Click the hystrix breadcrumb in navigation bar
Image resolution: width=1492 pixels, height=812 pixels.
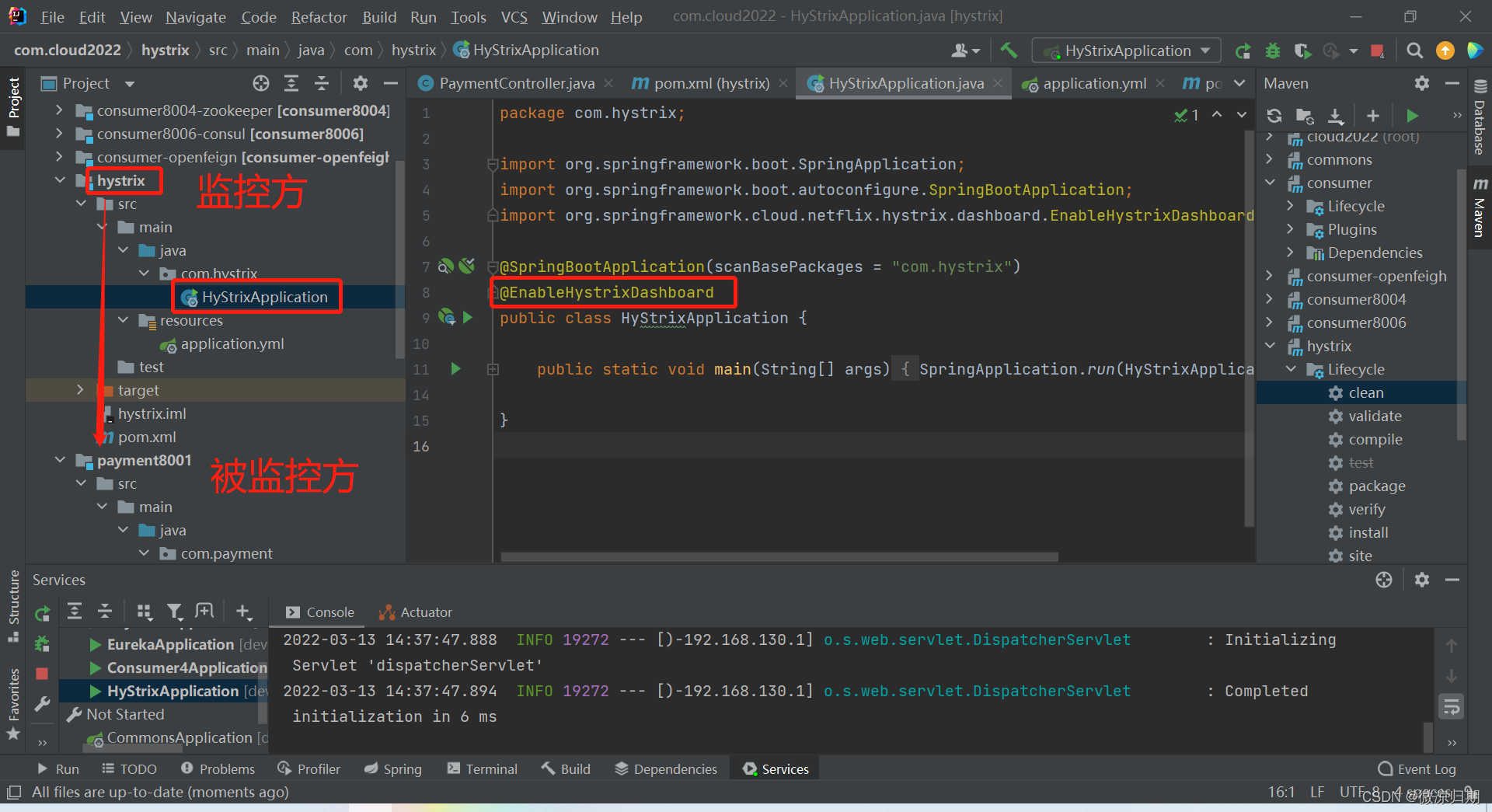pos(165,50)
